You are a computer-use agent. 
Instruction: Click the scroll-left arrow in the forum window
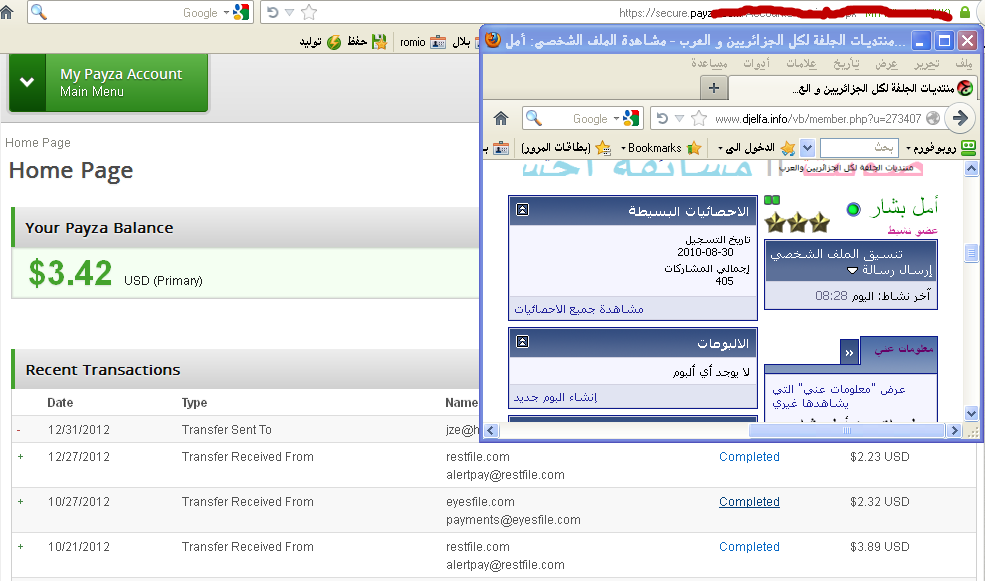[491, 430]
